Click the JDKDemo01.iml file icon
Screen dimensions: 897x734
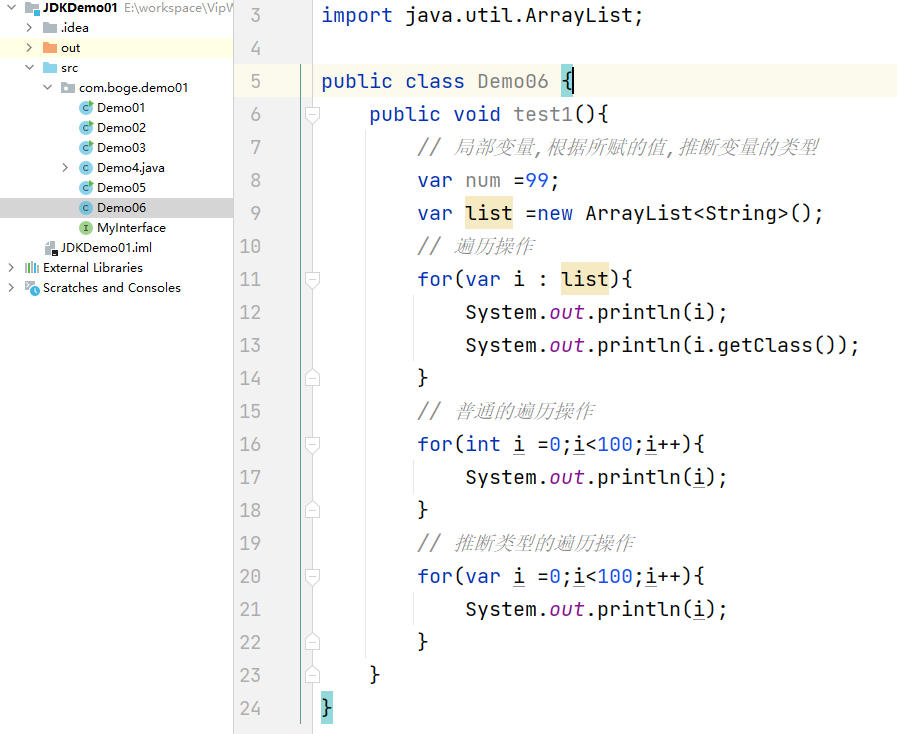click(x=51, y=248)
